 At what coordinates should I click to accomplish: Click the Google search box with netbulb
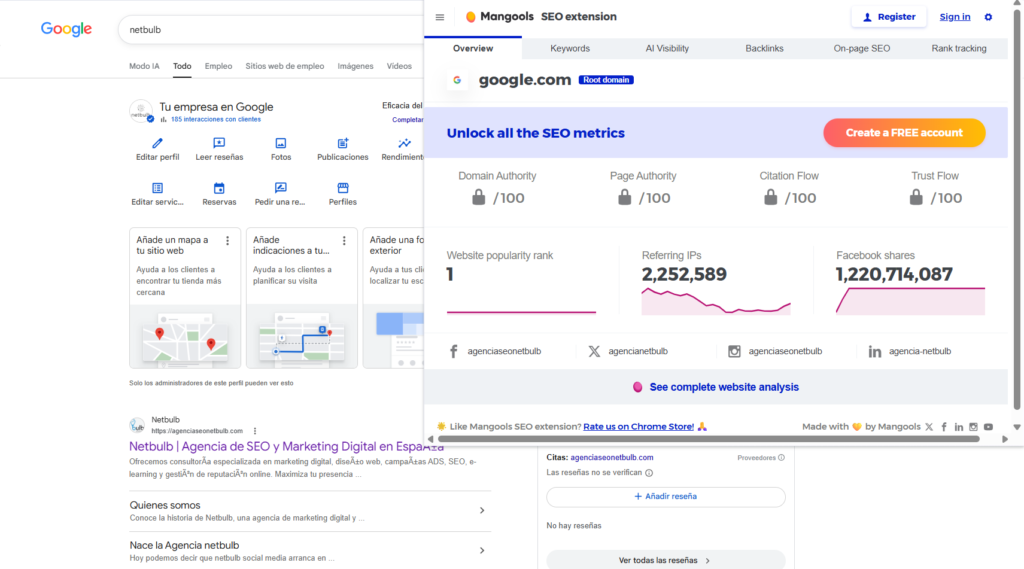(270, 30)
